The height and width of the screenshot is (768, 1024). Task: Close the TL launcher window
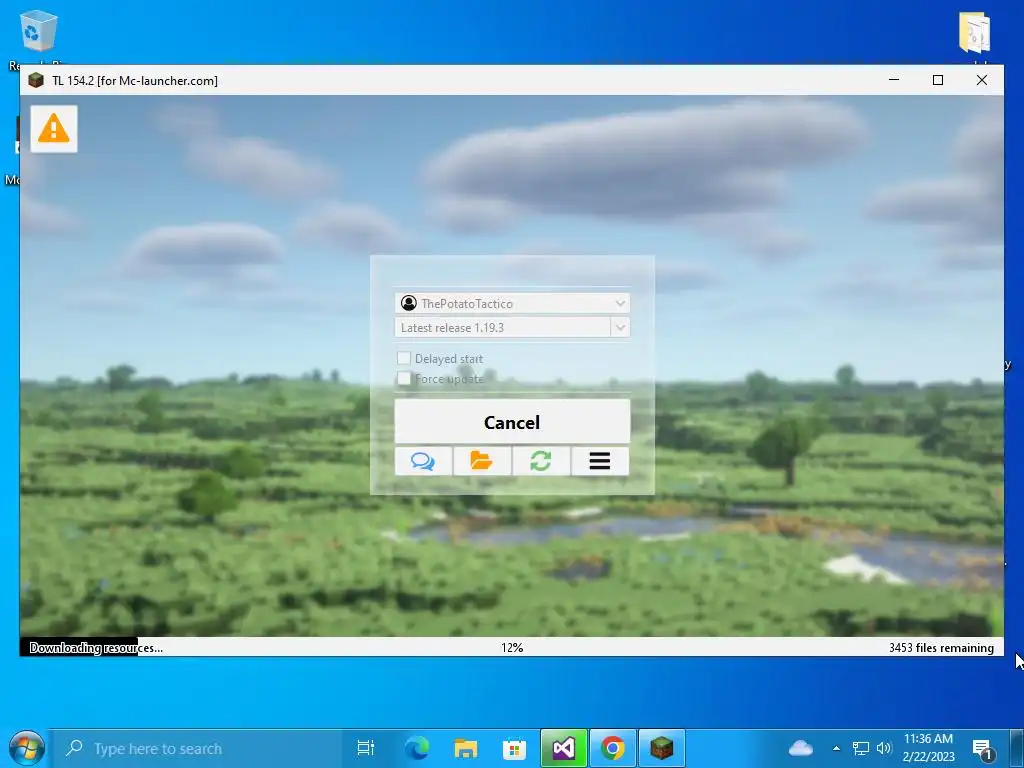(982, 80)
